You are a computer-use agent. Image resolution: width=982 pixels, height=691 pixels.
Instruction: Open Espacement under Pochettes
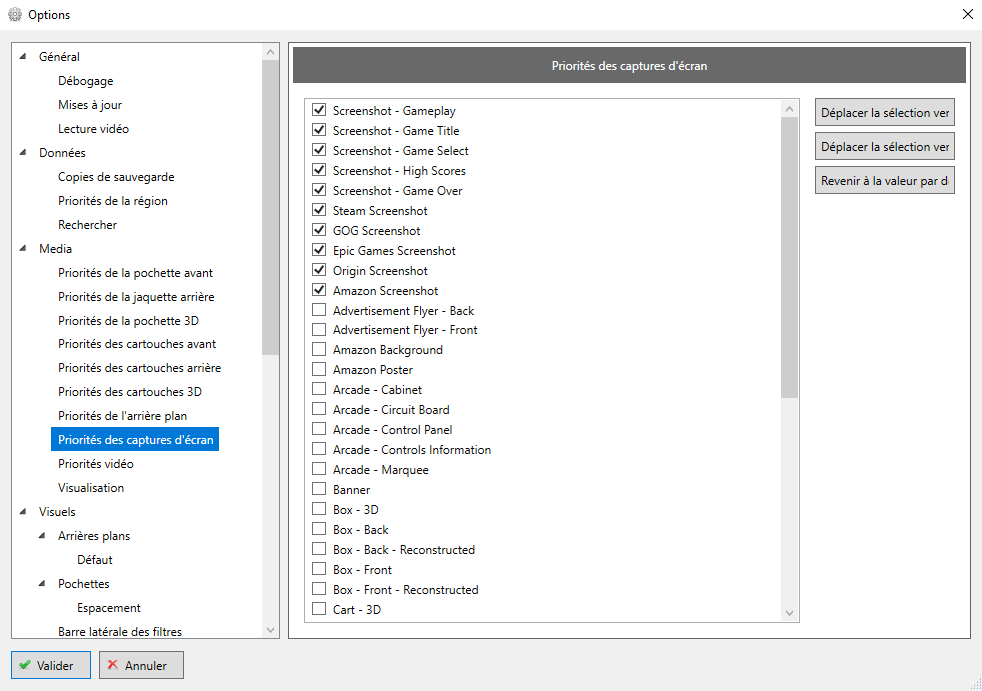pos(109,608)
